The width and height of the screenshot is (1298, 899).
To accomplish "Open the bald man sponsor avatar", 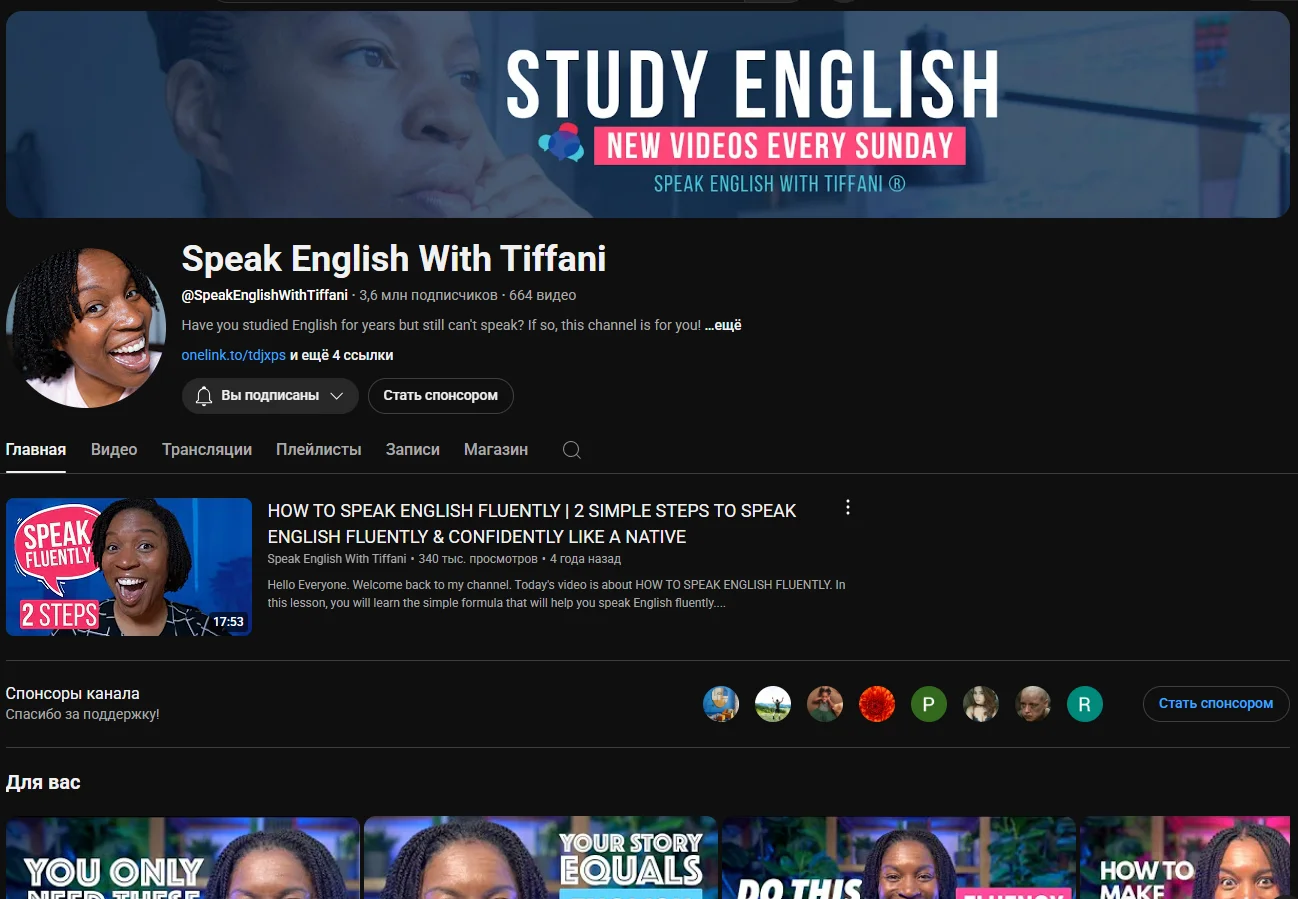I will click(1033, 704).
